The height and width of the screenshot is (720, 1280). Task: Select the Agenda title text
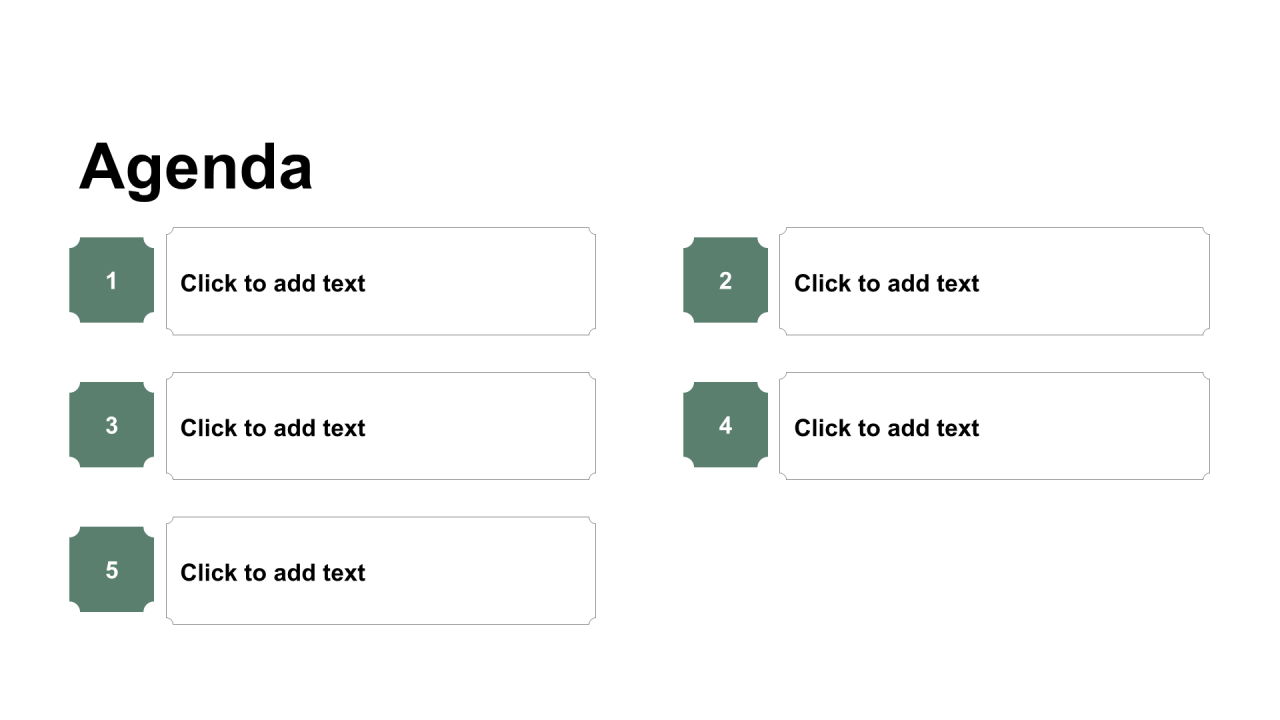[196, 166]
